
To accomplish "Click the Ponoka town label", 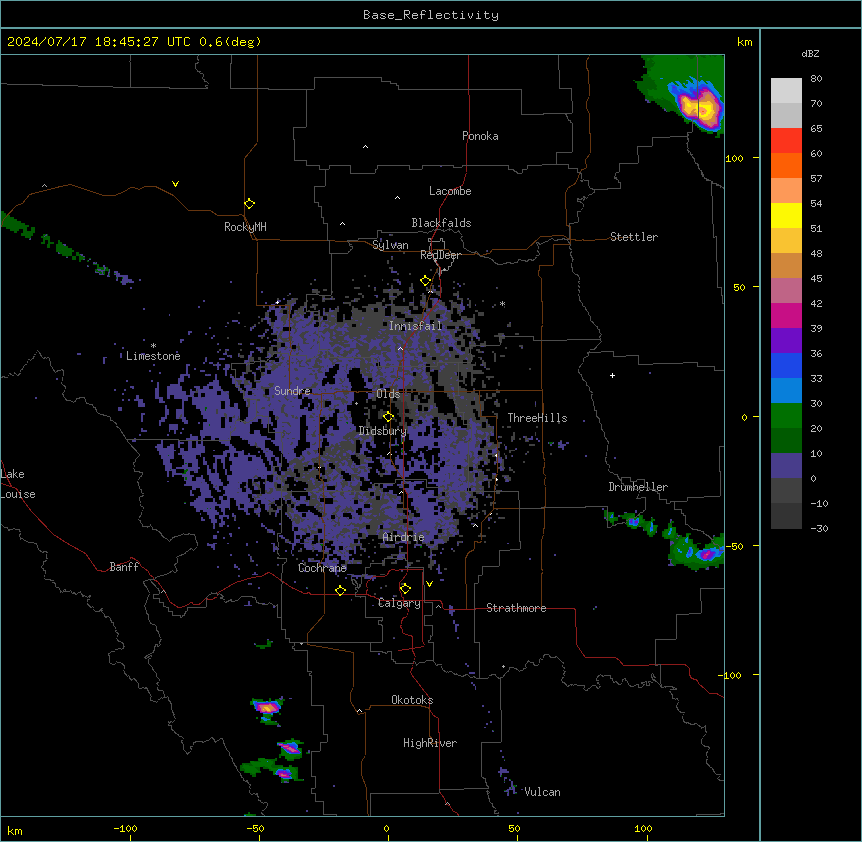I will [x=480, y=136].
